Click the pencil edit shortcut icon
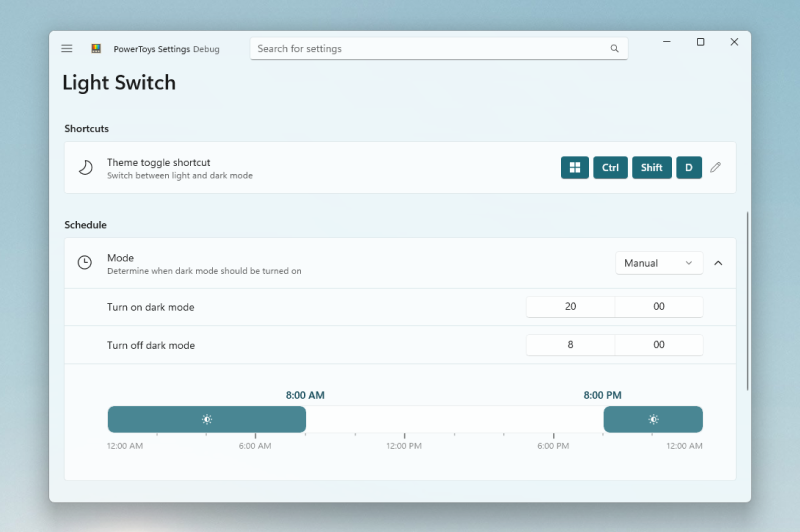Screen dimensions: 800x532 coord(715,168)
